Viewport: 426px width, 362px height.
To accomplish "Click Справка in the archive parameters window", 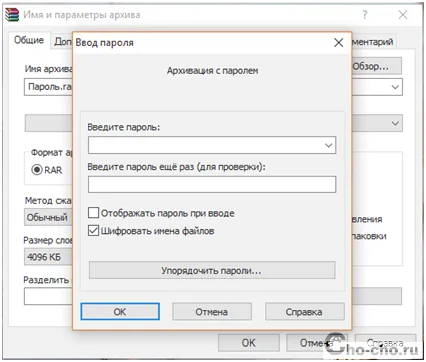I will pyautogui.click(x=385, y=343).
